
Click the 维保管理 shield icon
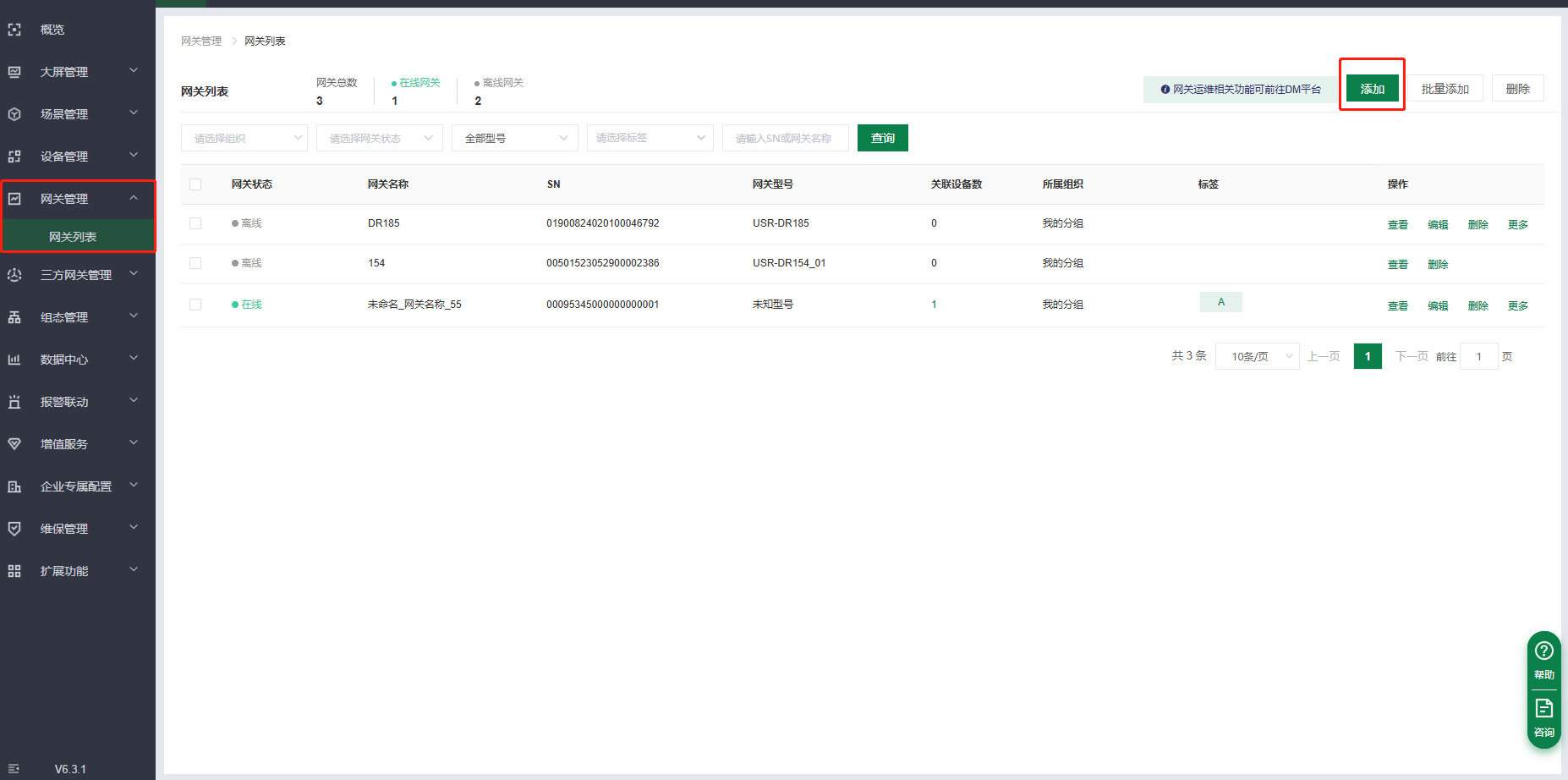(14, 529)
